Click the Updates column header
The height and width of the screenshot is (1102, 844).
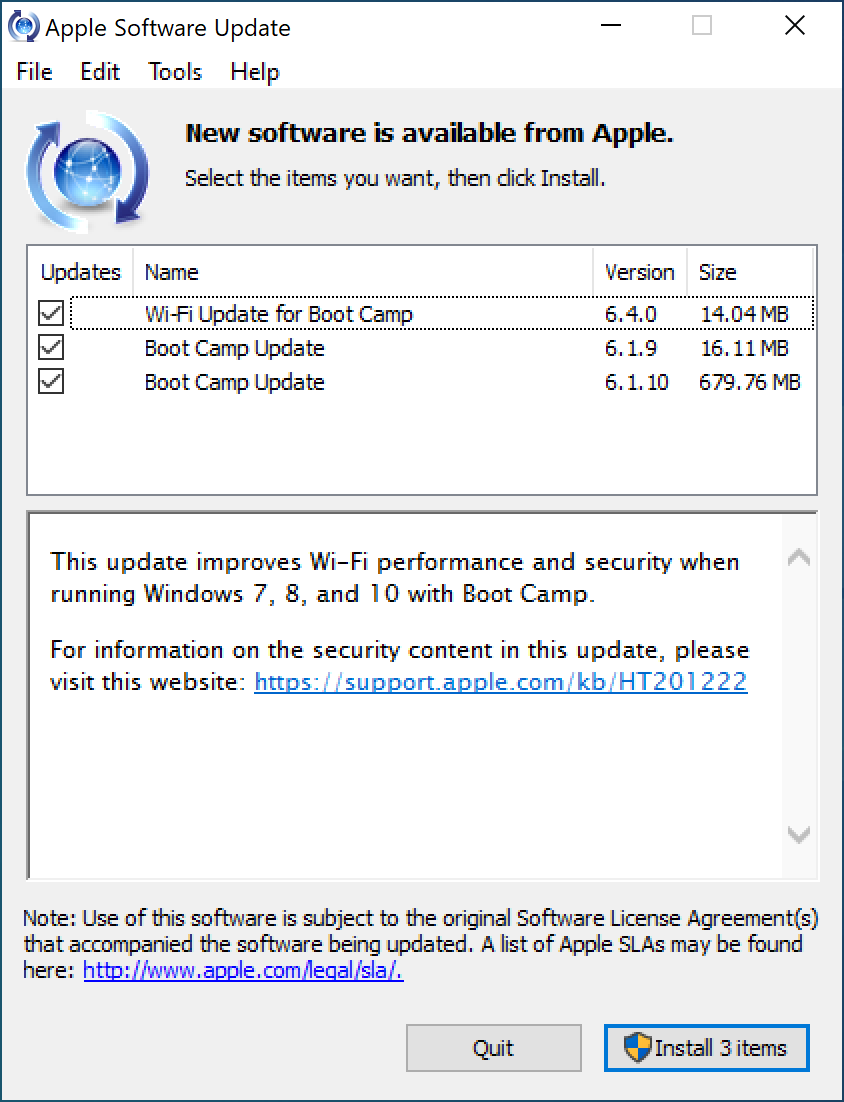pos(80,272)
